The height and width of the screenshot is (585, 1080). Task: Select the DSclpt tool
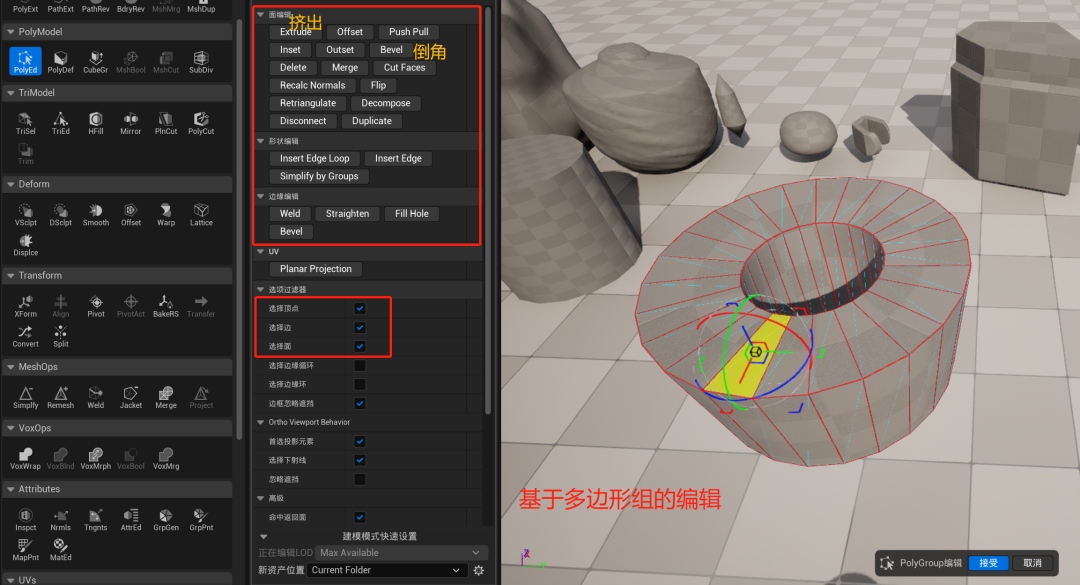pos(61,214)
